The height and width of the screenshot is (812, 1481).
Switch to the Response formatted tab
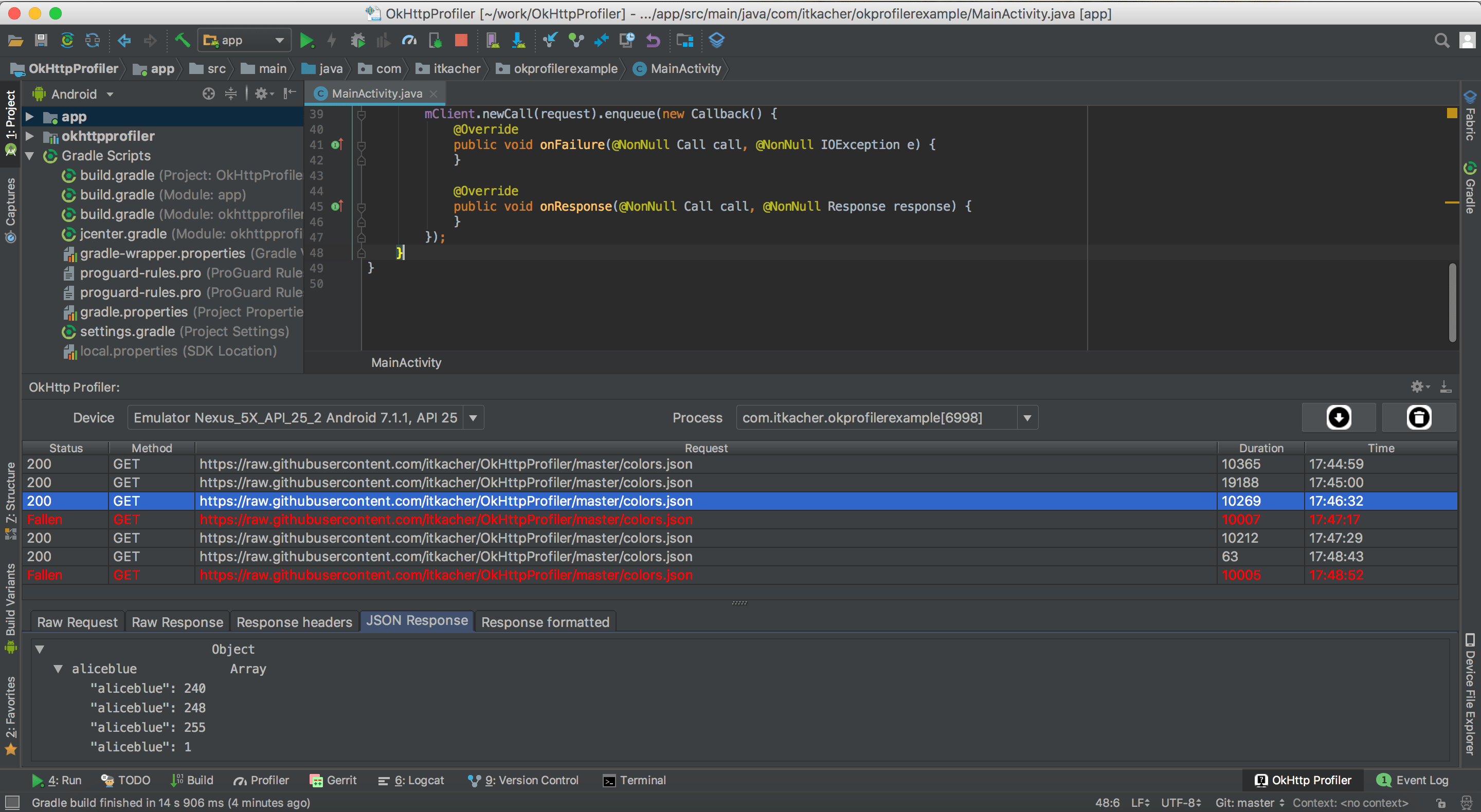545,622
